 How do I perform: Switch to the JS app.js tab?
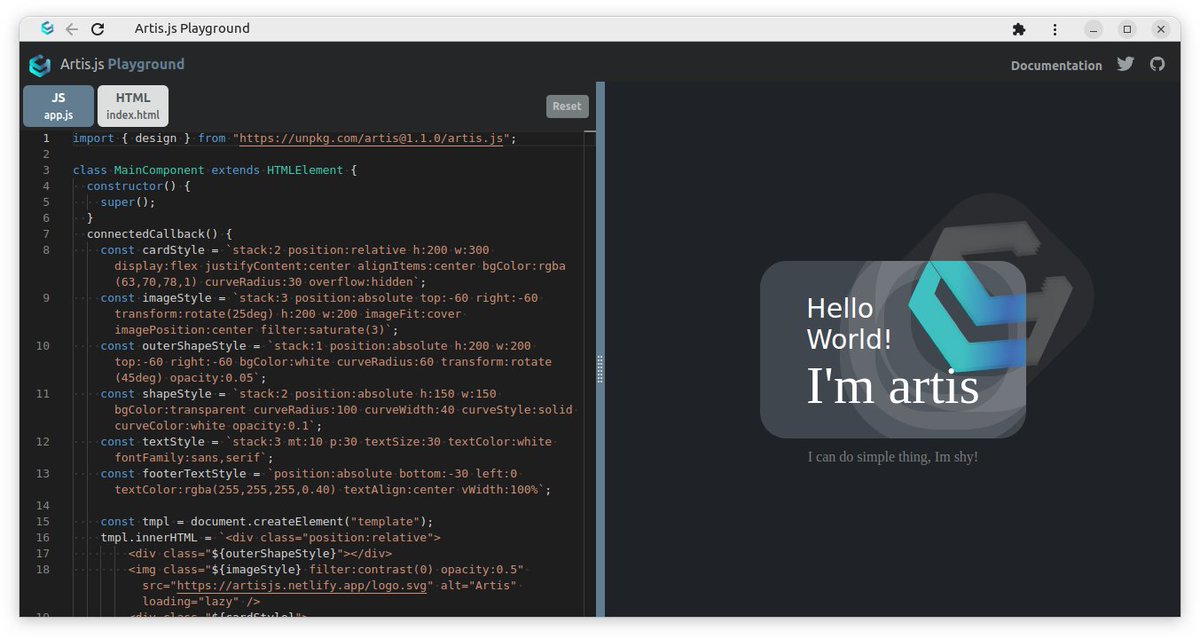coord(58,106)
